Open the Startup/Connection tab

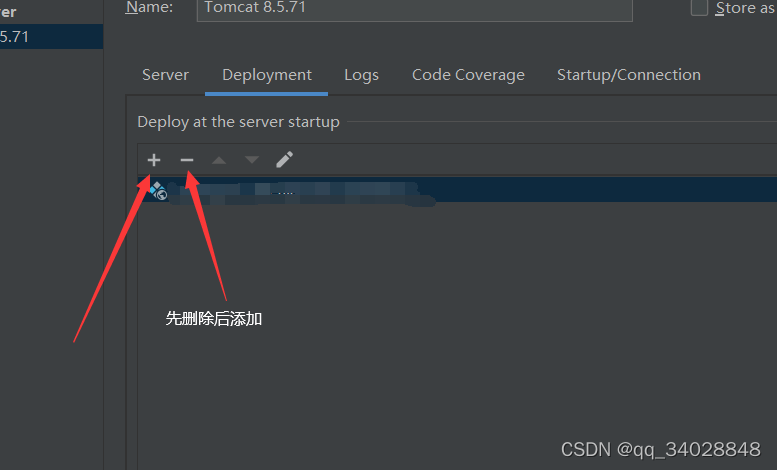tap(629, 75)
